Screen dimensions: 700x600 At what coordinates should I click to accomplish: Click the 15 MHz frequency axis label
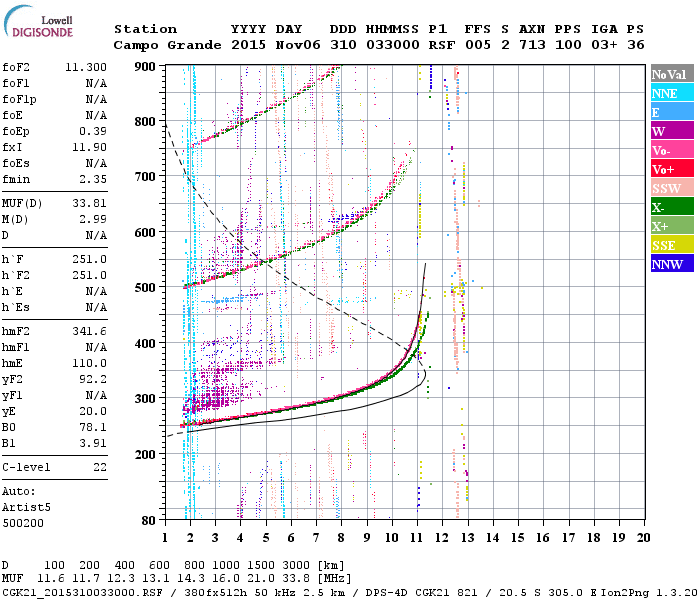click(x=517, y=538)
